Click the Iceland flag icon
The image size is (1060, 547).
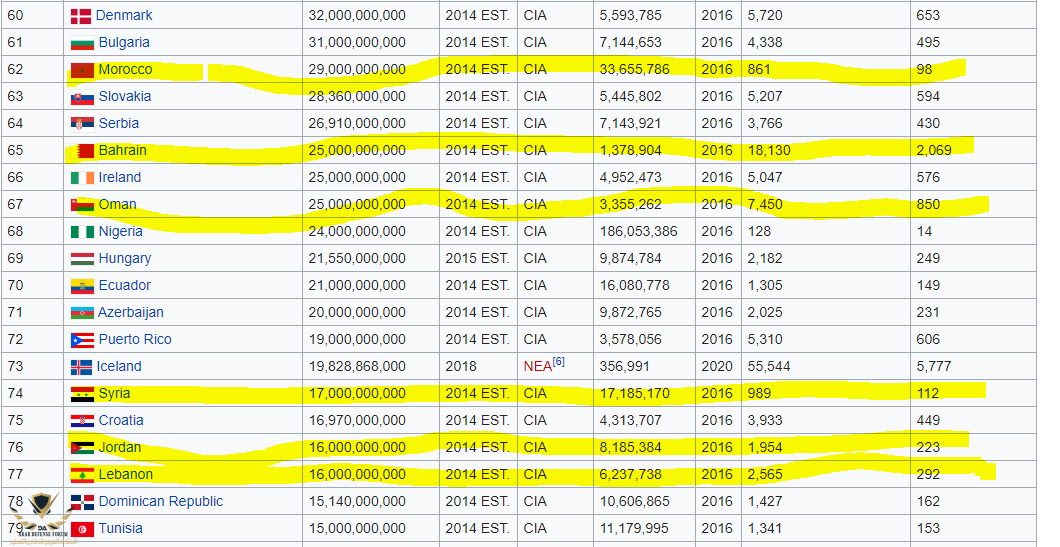[82, 367]
